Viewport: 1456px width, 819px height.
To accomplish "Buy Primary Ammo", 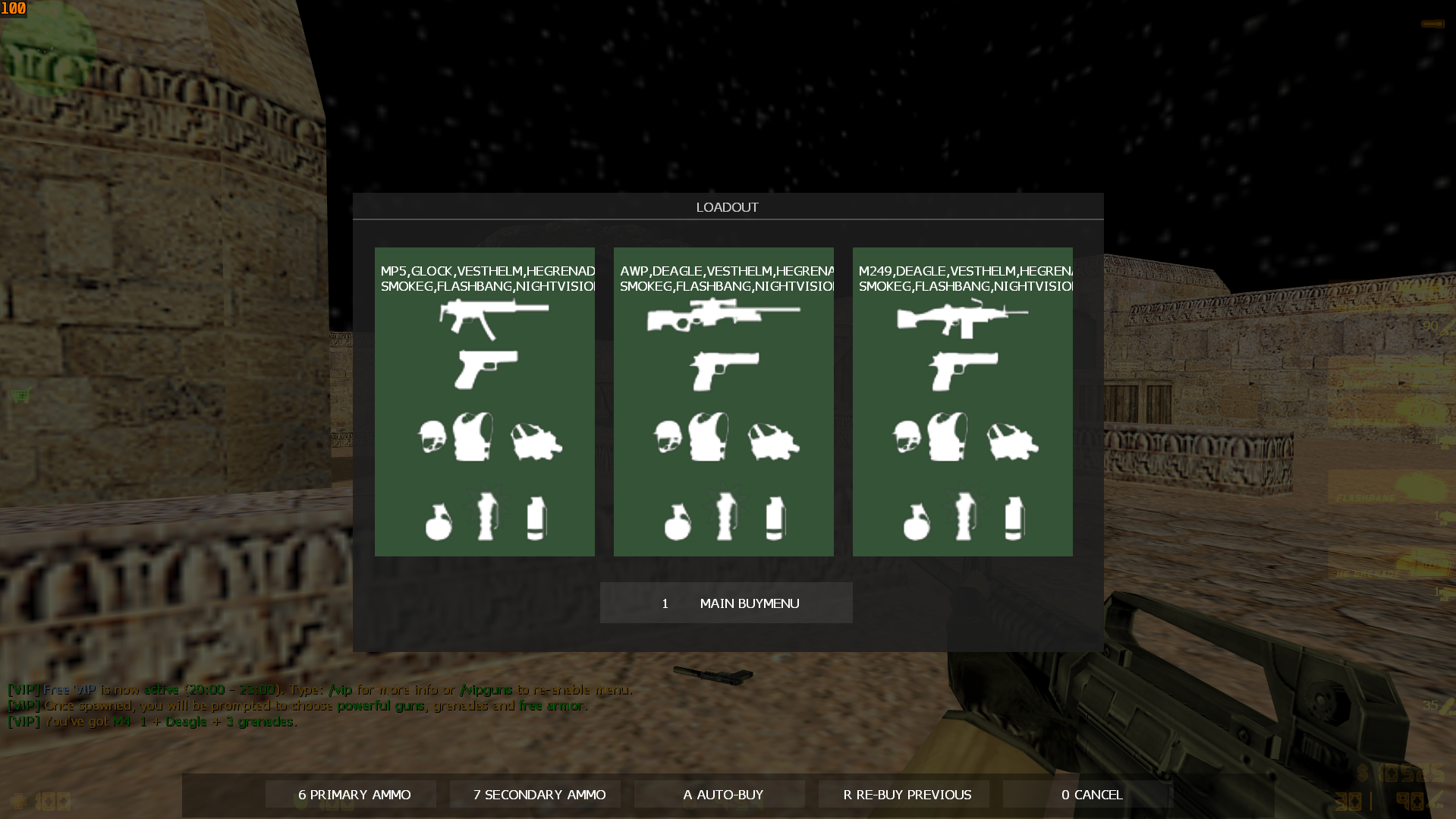I will click(354, 795).
